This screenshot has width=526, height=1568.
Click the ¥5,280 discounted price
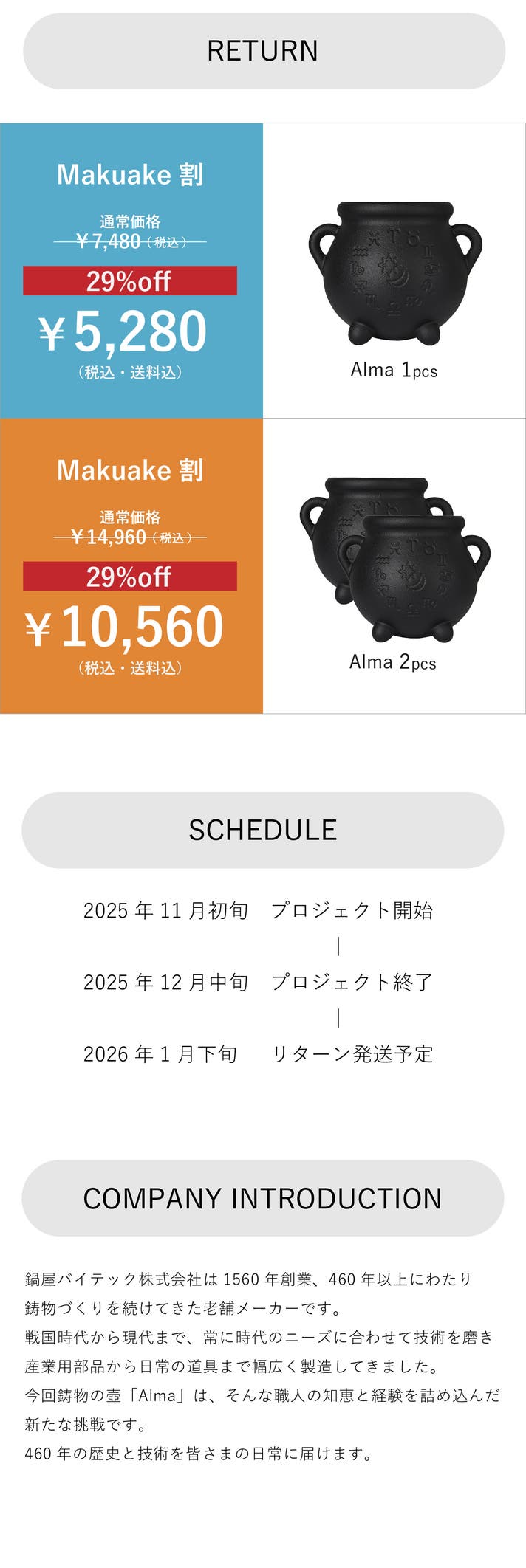123,332
